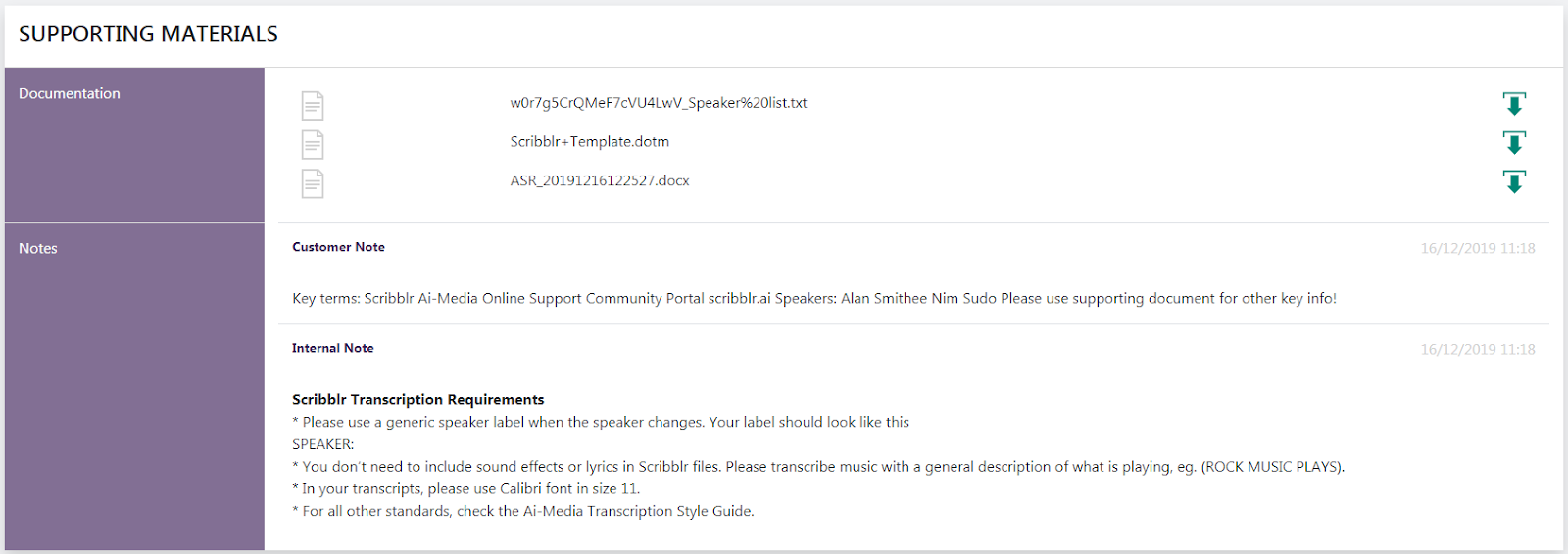This screenshot has height=554, width=1568.
Task: Click the document icon beside Scribblr+Template.dotm
Action: pos(313,144)
